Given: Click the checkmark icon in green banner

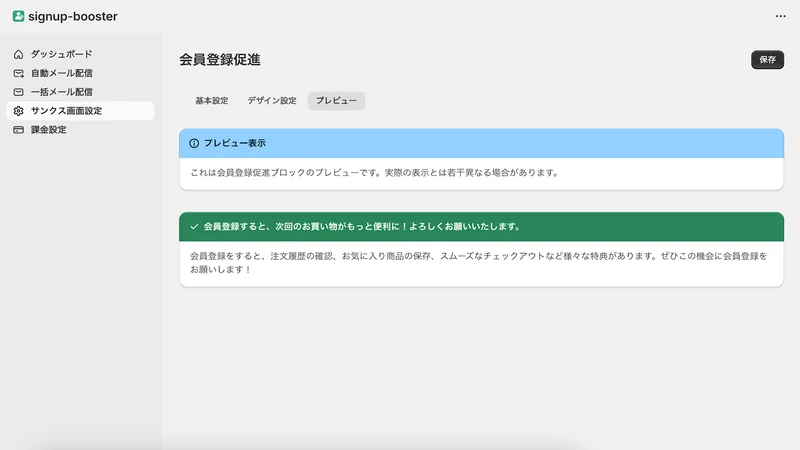Looking at the screenshot, I should point(194,227).
